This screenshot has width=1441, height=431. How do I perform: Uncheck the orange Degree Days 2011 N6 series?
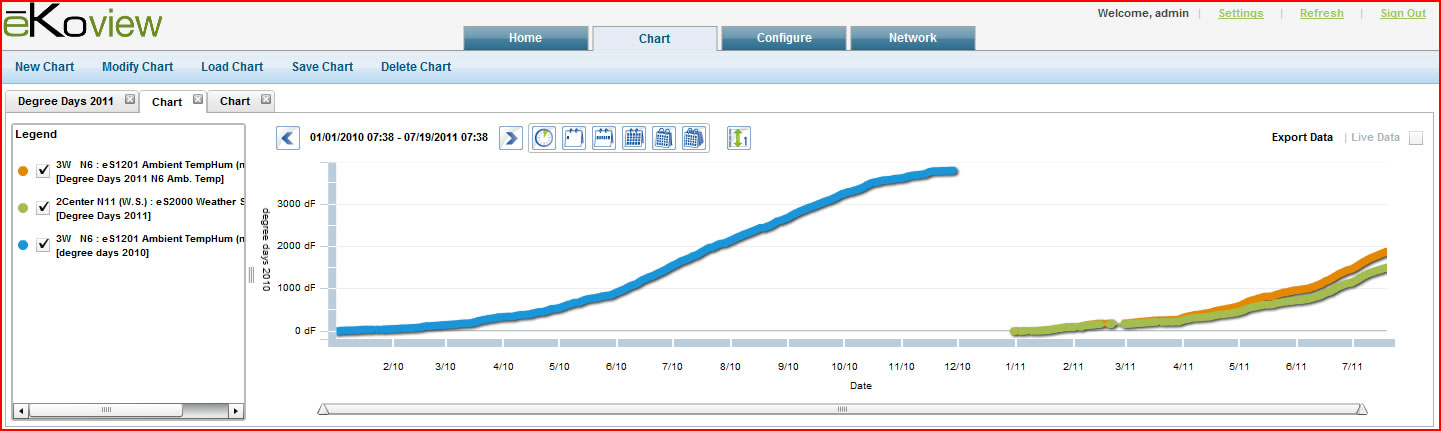coord(43,171)
